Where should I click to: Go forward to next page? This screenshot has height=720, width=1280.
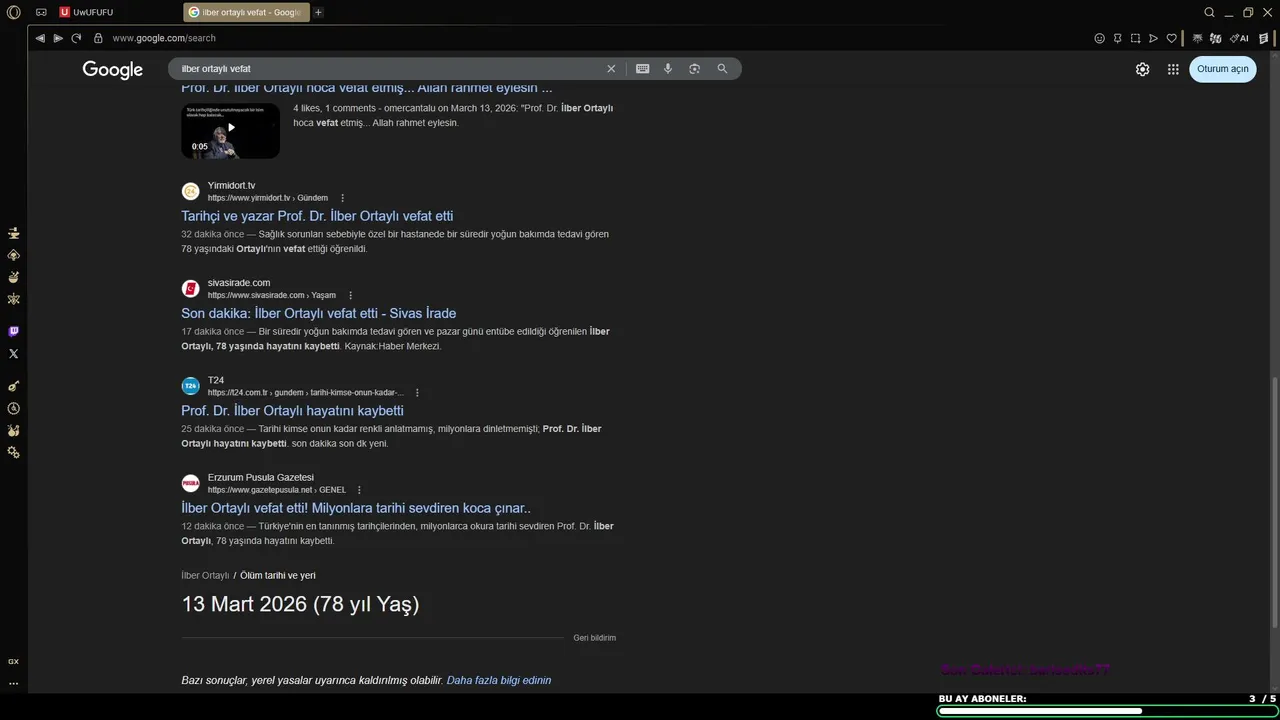(x=58, y=38)
